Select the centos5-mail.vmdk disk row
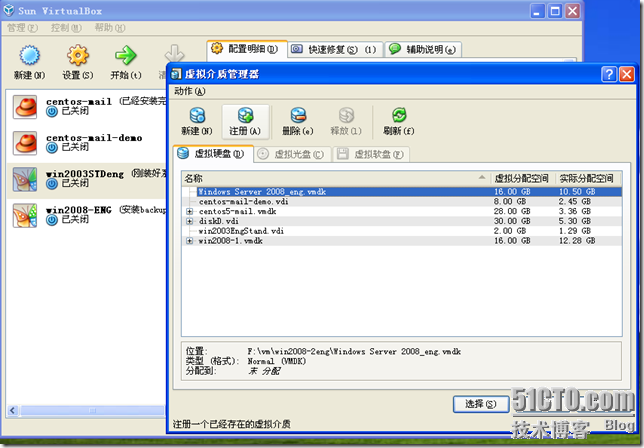 pos(402,211)
